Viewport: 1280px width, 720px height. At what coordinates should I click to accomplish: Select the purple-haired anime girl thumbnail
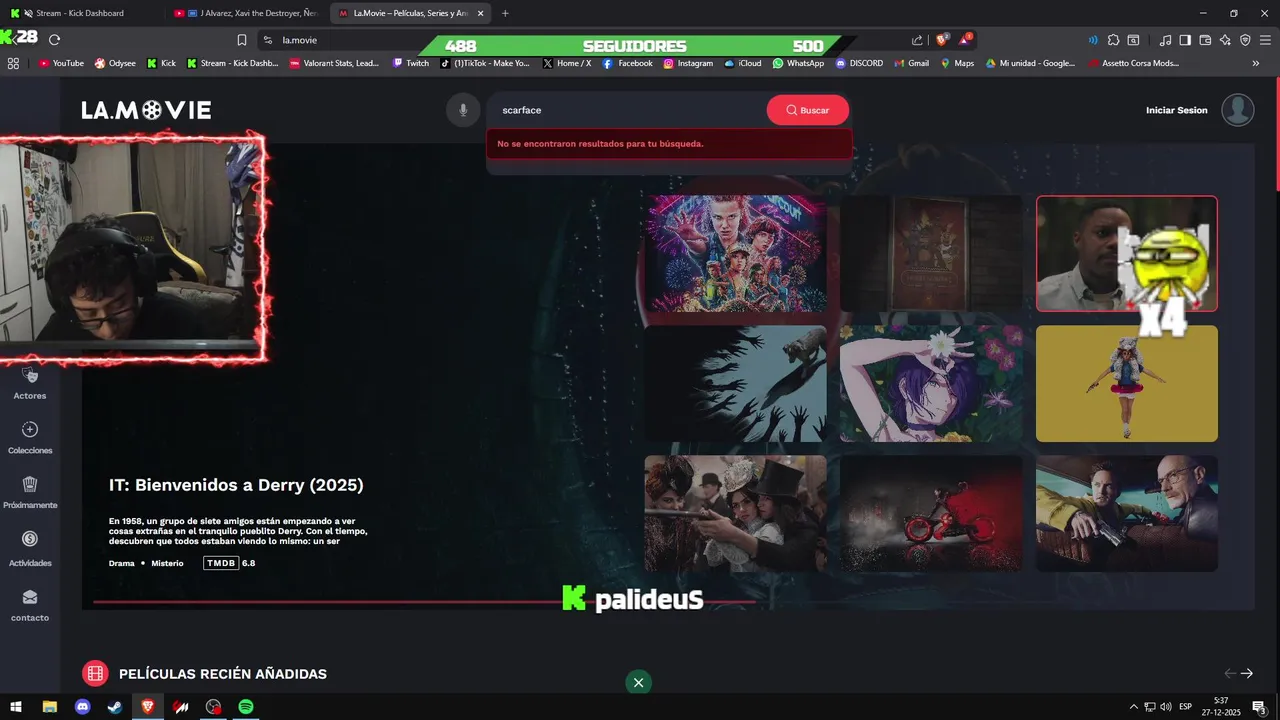pos(931,383)
